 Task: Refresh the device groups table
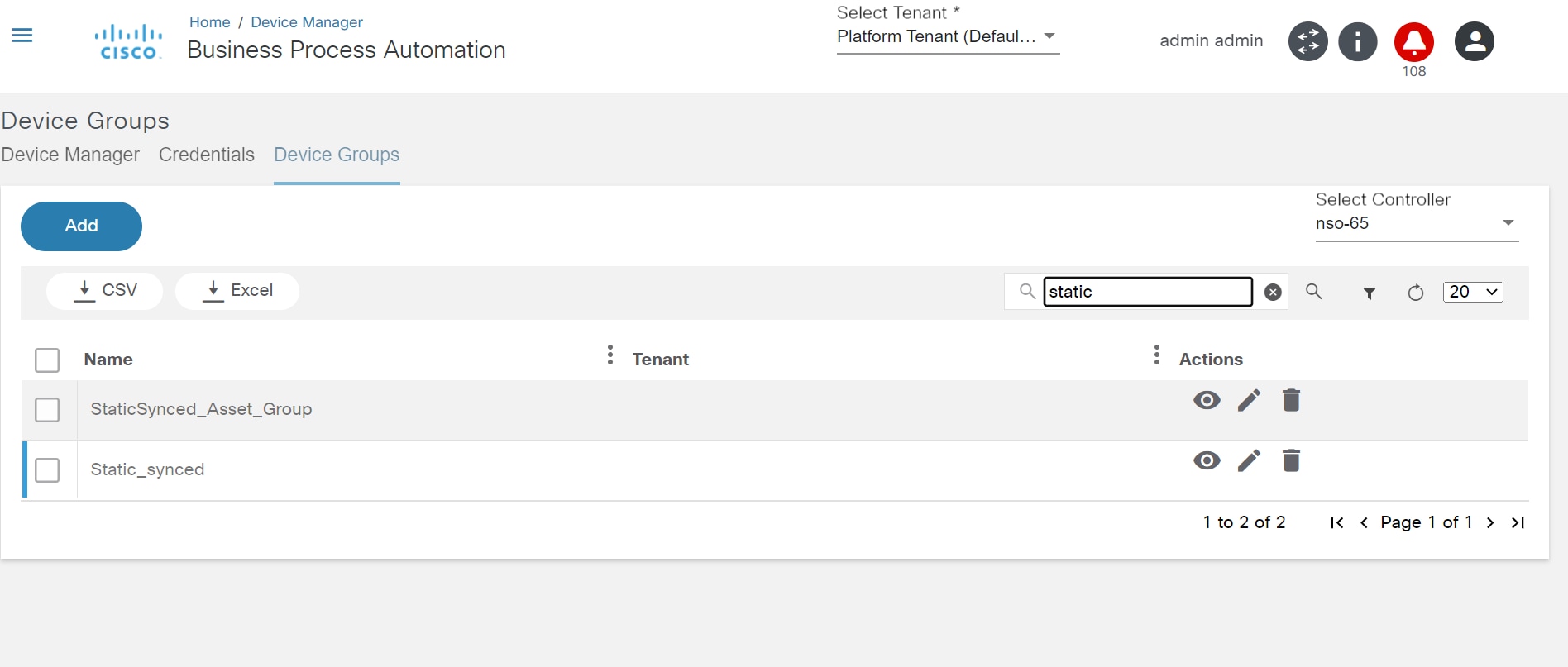click(1416, 293)
